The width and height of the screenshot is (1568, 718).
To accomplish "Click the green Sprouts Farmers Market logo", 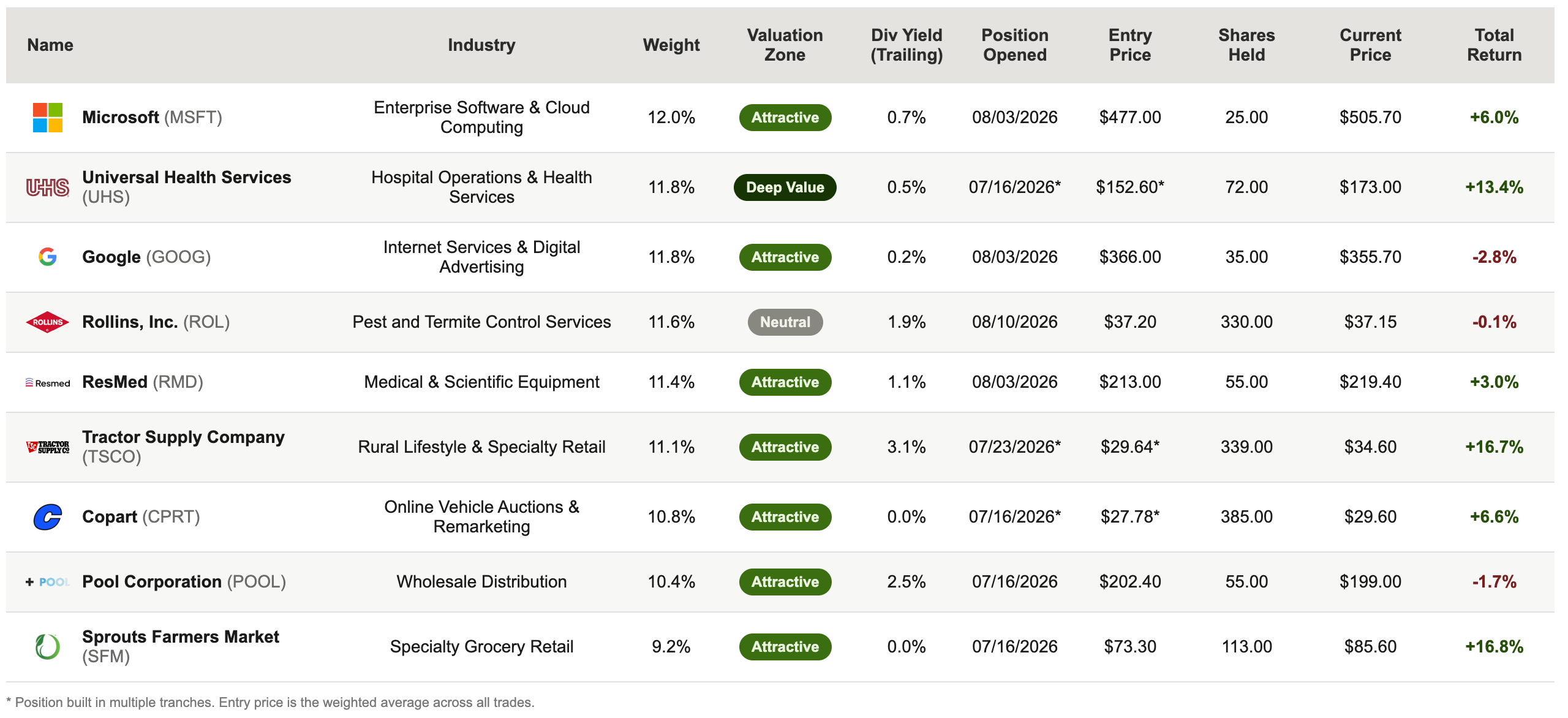I will 48,647.
